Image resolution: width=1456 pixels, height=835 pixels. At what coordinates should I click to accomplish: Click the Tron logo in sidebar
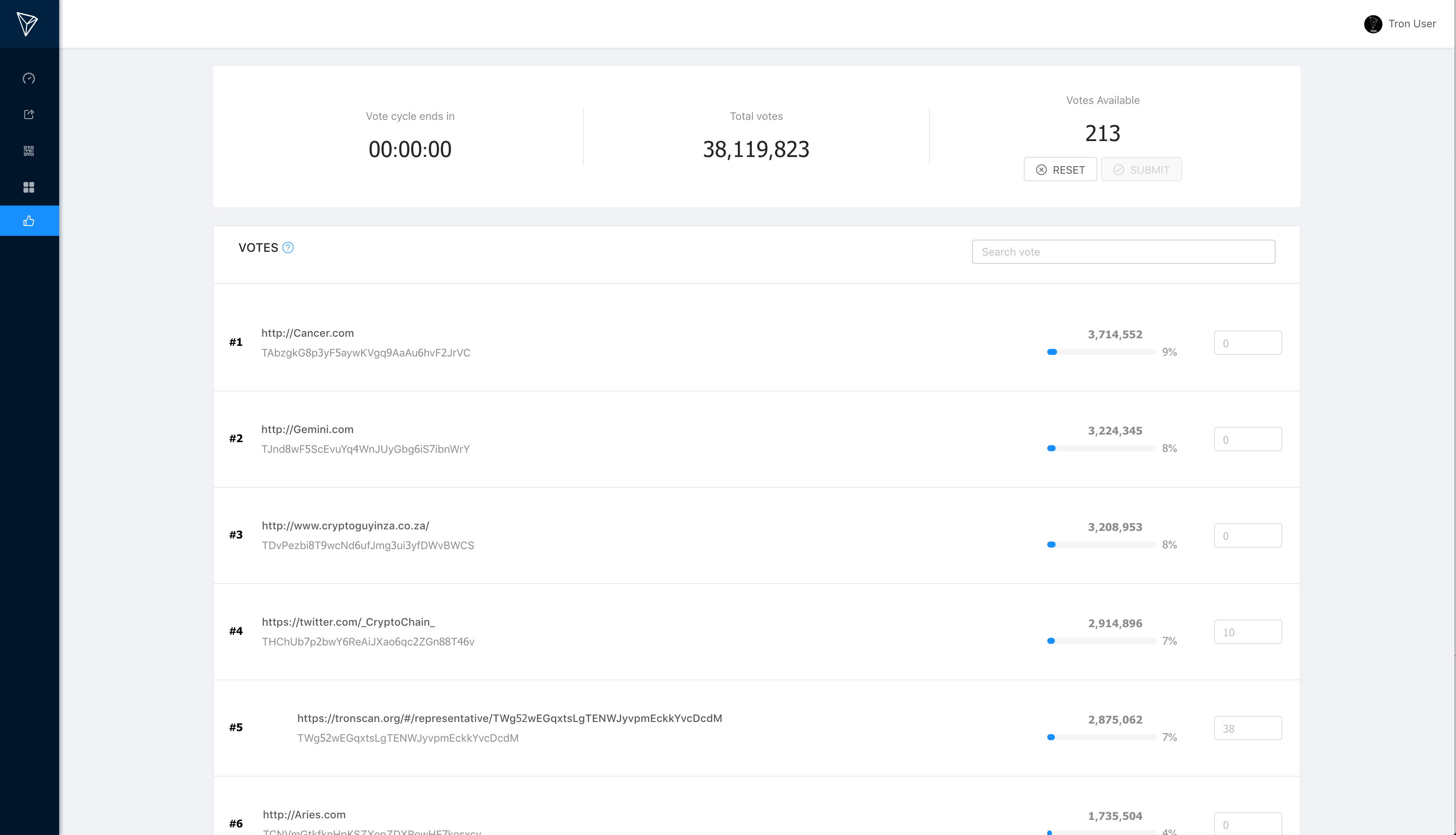[27, 24]
